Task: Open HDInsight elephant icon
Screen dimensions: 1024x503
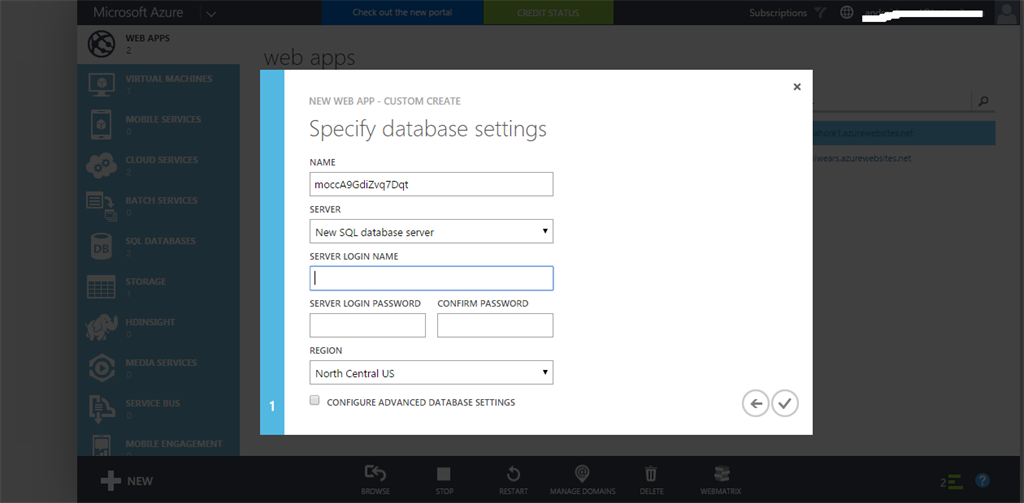Action: tap(101, 328)
